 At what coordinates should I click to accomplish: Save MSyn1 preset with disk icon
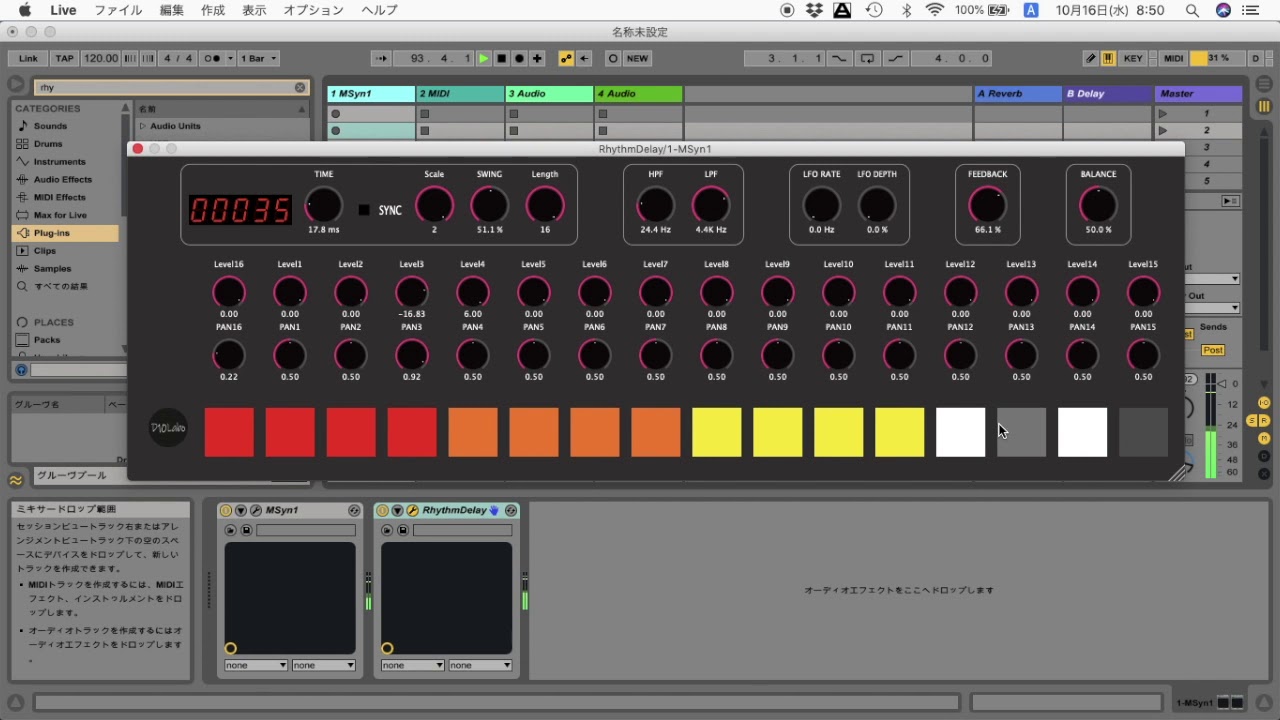[246, 530]
